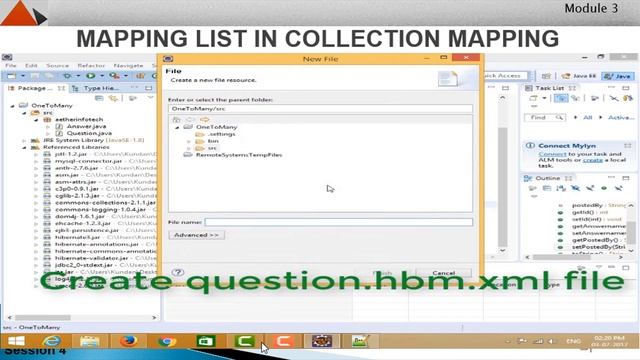Switch to the Java perspective
This screenshot has height=360, width=640.
pyautogui.click(x=619, y=76)
